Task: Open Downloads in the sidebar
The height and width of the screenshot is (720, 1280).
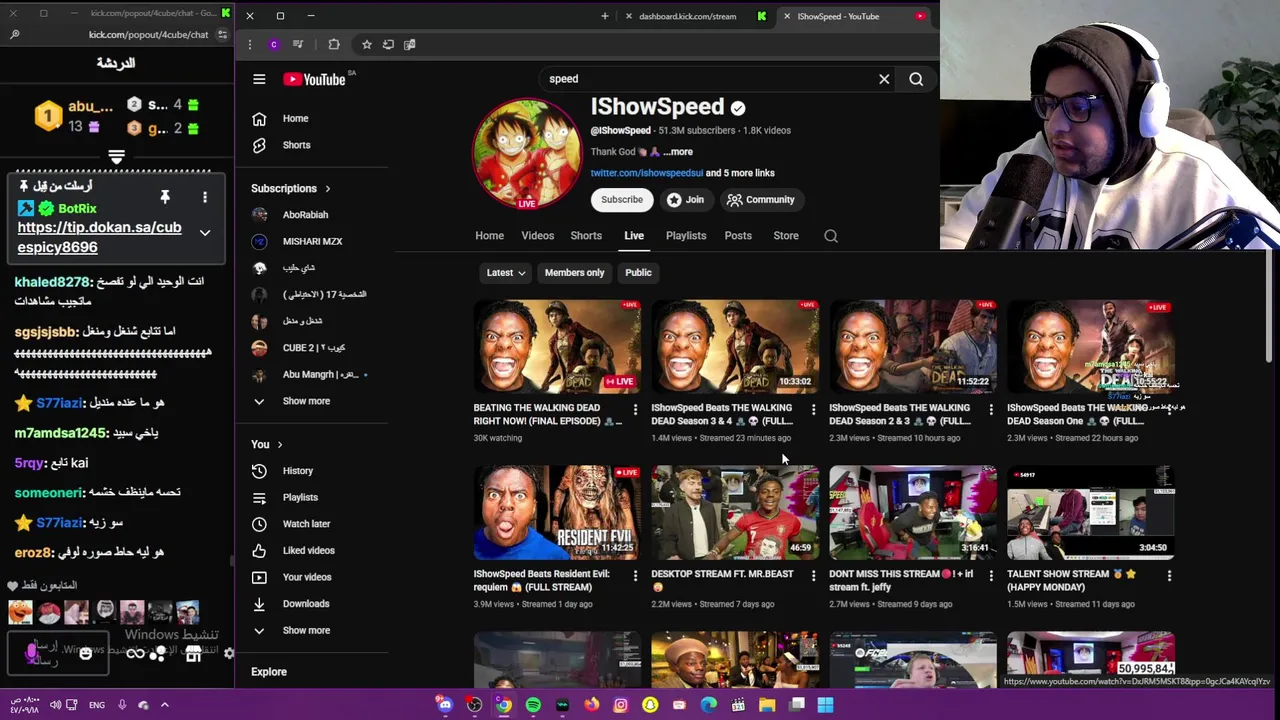Action: [x=305, y=604]
